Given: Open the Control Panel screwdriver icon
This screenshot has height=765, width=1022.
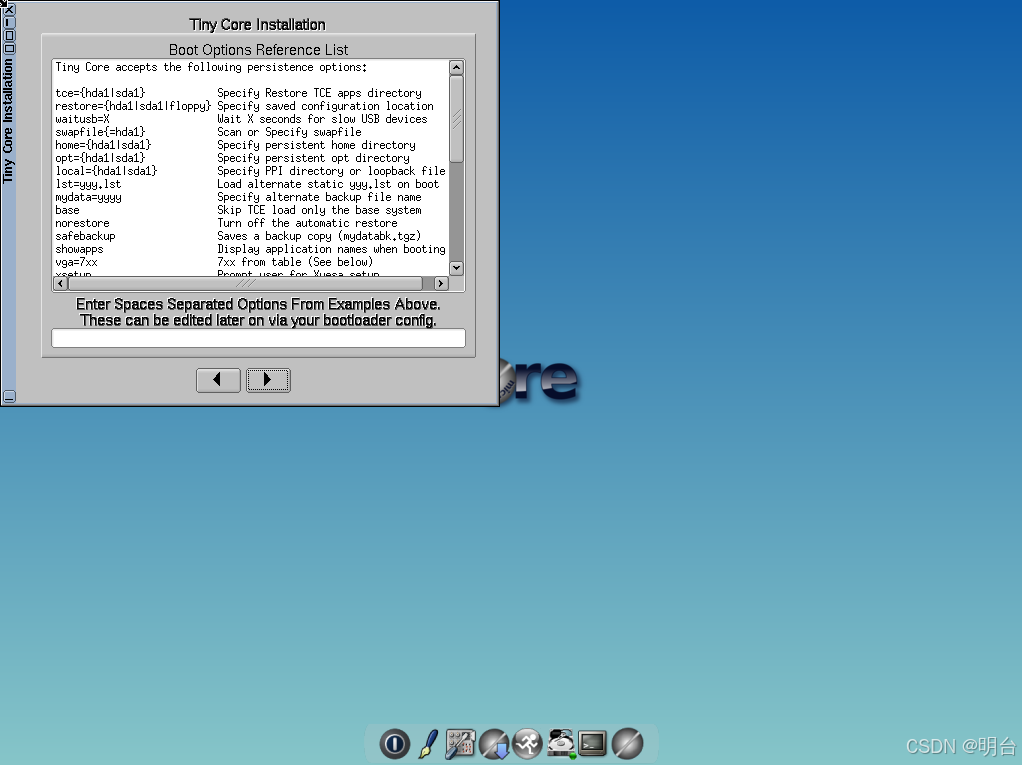Looking at the screenshot, I should coord(460,743).
